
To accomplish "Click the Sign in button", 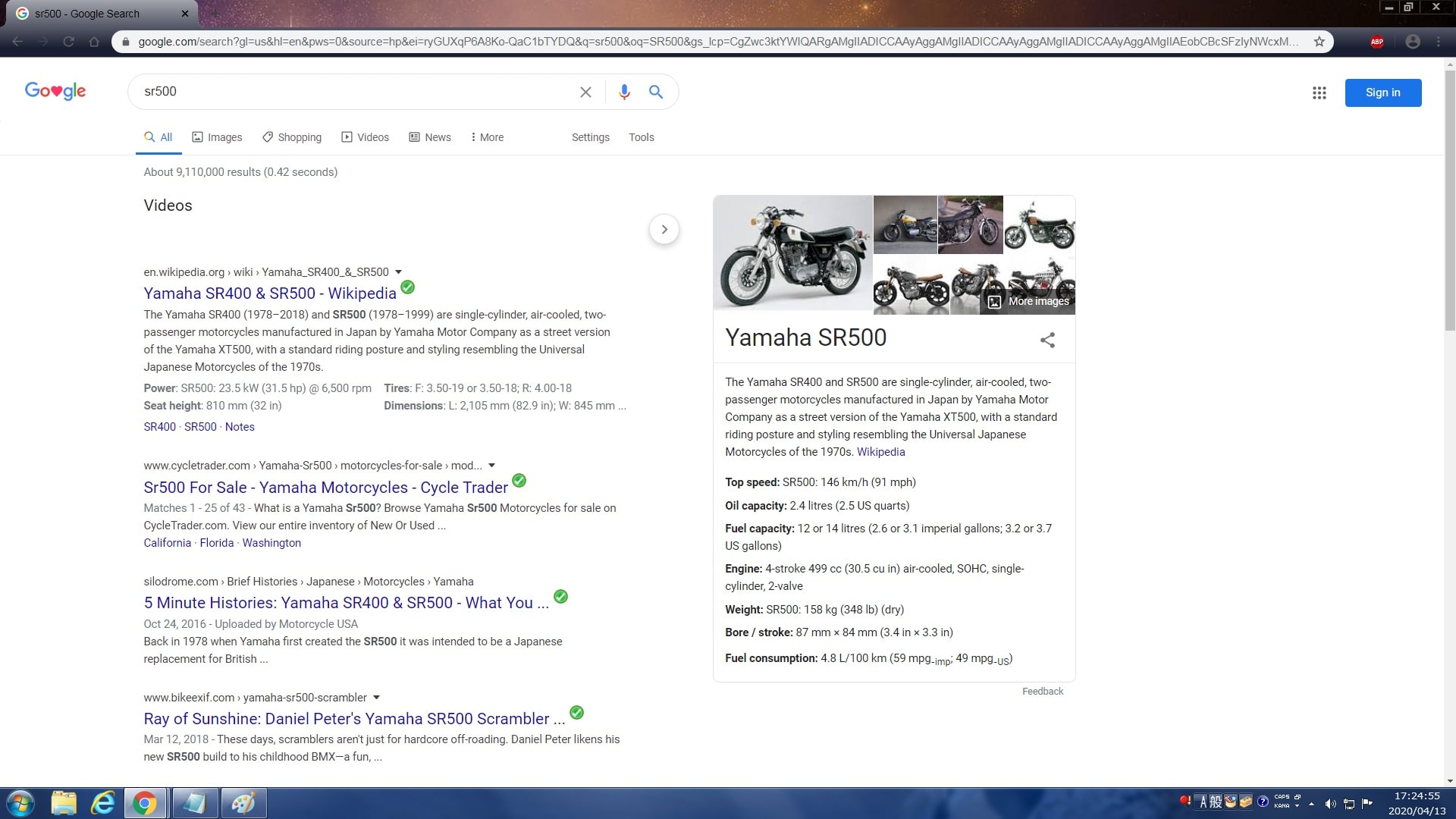I will coord(1383,93).
